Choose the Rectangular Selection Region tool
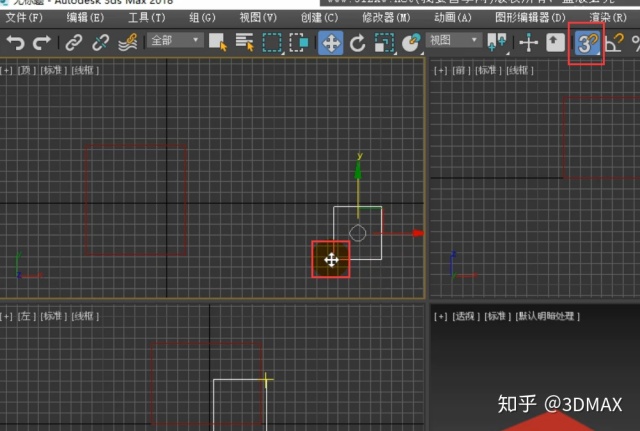Image resolution: width=640 pixels, height=431 pixels. [272, 42]
